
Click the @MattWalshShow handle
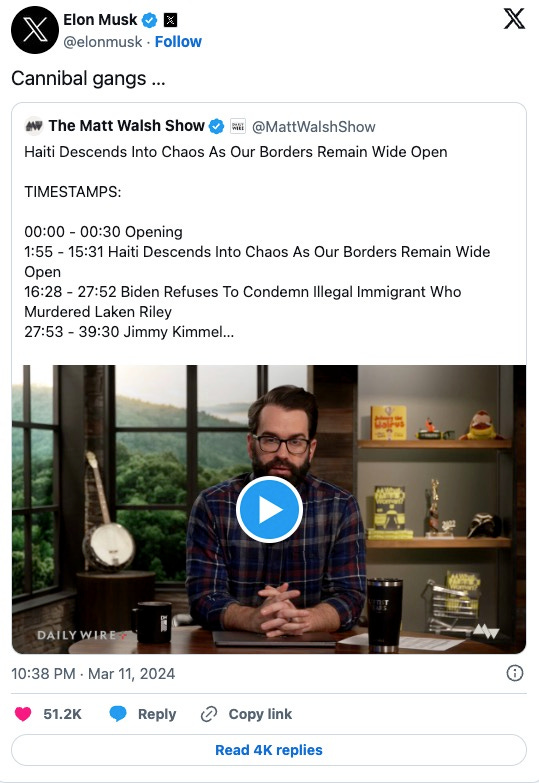click(x=314, y=127)
